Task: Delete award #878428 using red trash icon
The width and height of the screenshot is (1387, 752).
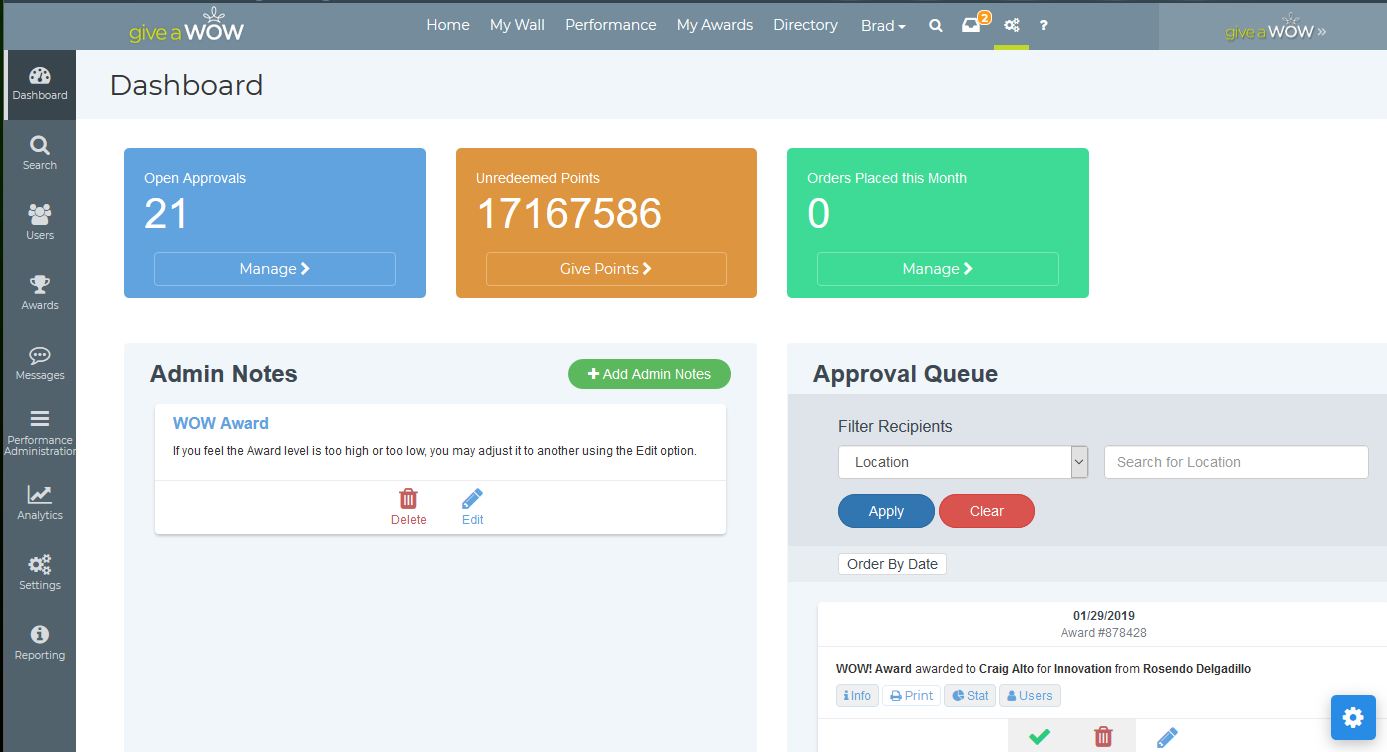Action: [x=1103, y=737]
